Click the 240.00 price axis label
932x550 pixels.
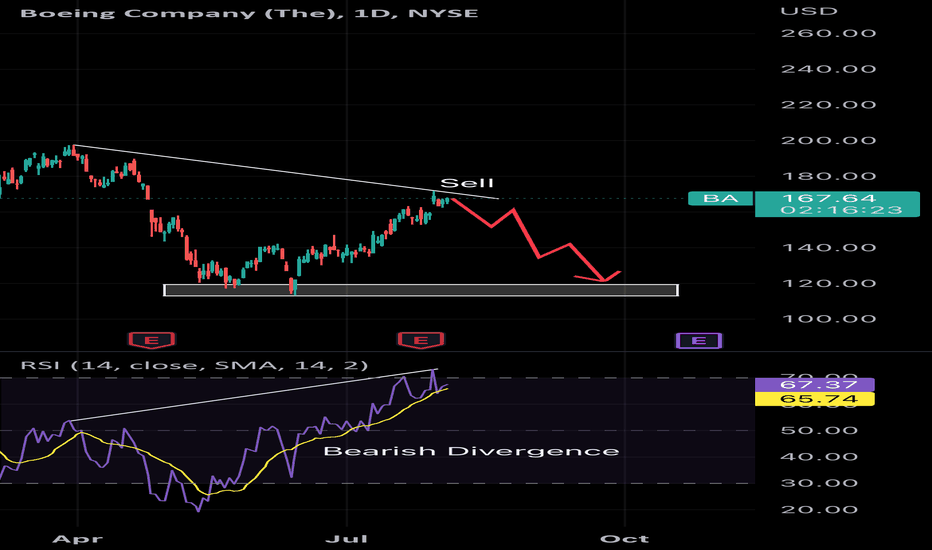pos(829,69)
